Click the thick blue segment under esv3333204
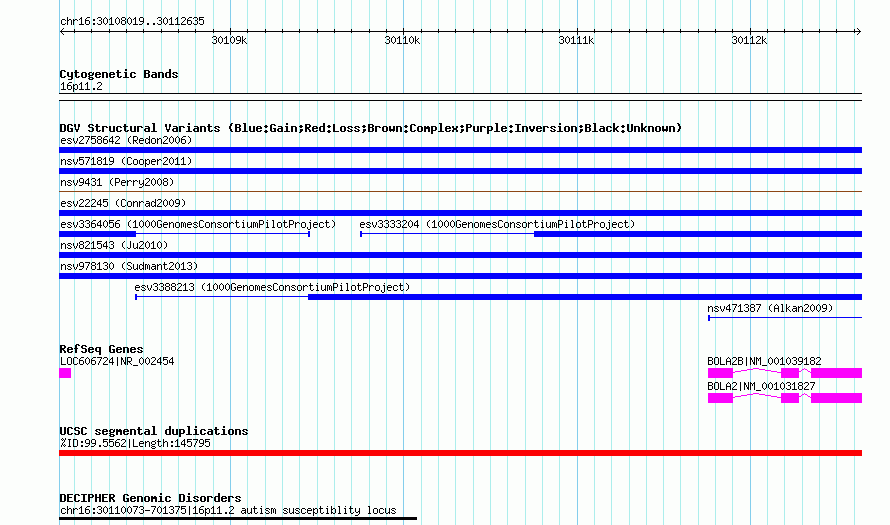Viewport: 890px width, 525px height. [698, 234]
